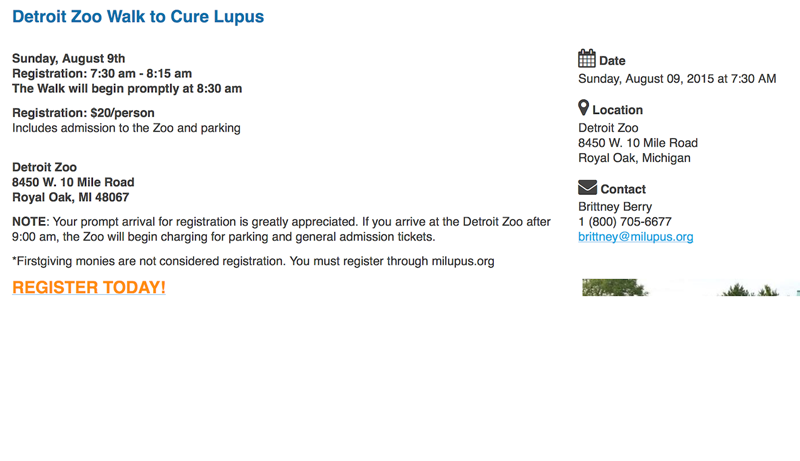This screenshot has width=800, height=461.
Task: Click the Contact heading in the sidebar
Action: pyautogui.click(x=623, y=189)
